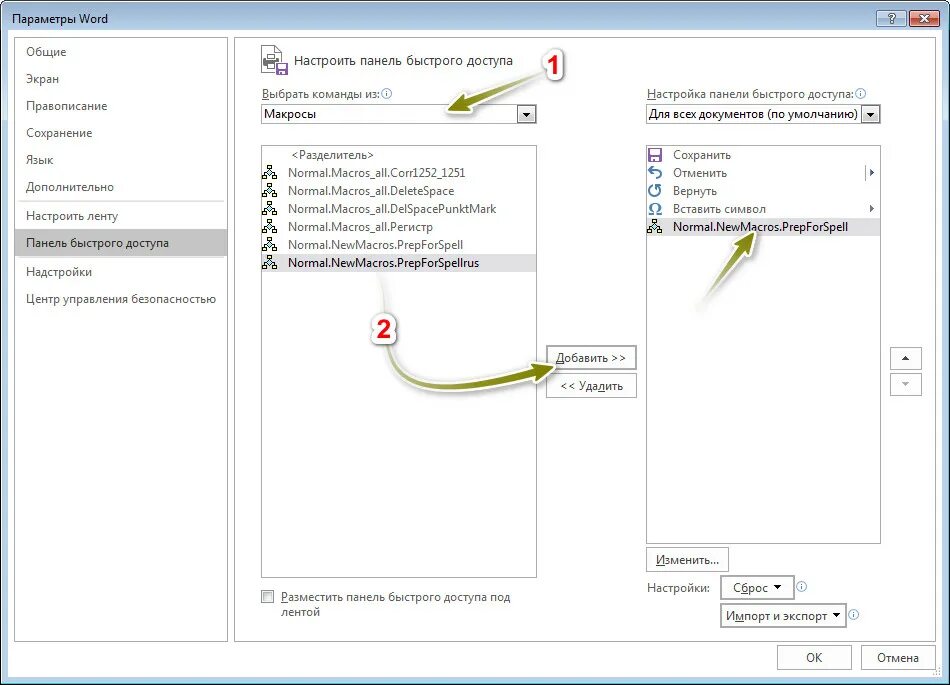Screen dimensions: 950x685
Task: Click macro icon beside Normal.Macros_all.Corr1252_1251
Action: click(x=270, y=173)
